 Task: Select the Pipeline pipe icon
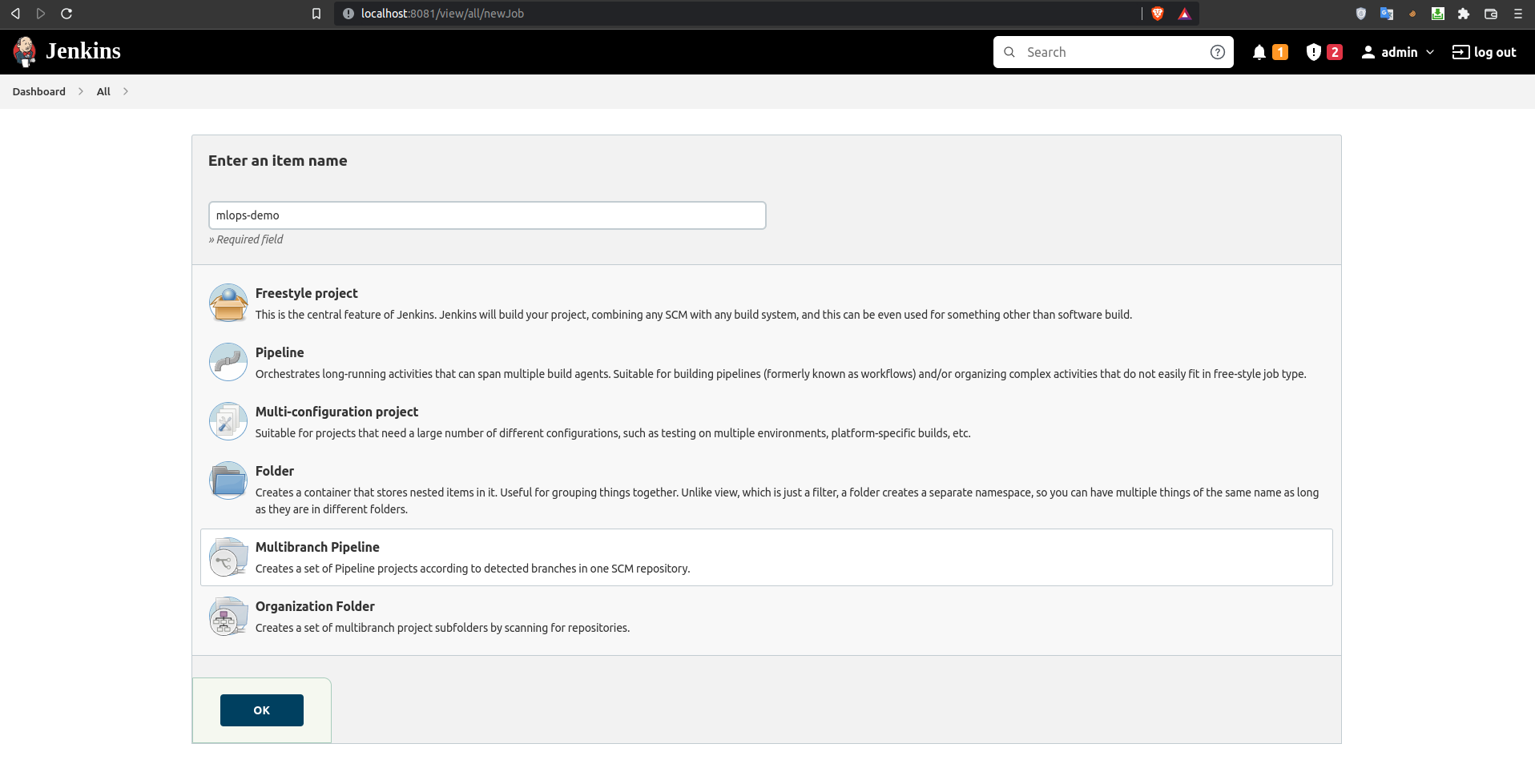(x=228, y=362)
